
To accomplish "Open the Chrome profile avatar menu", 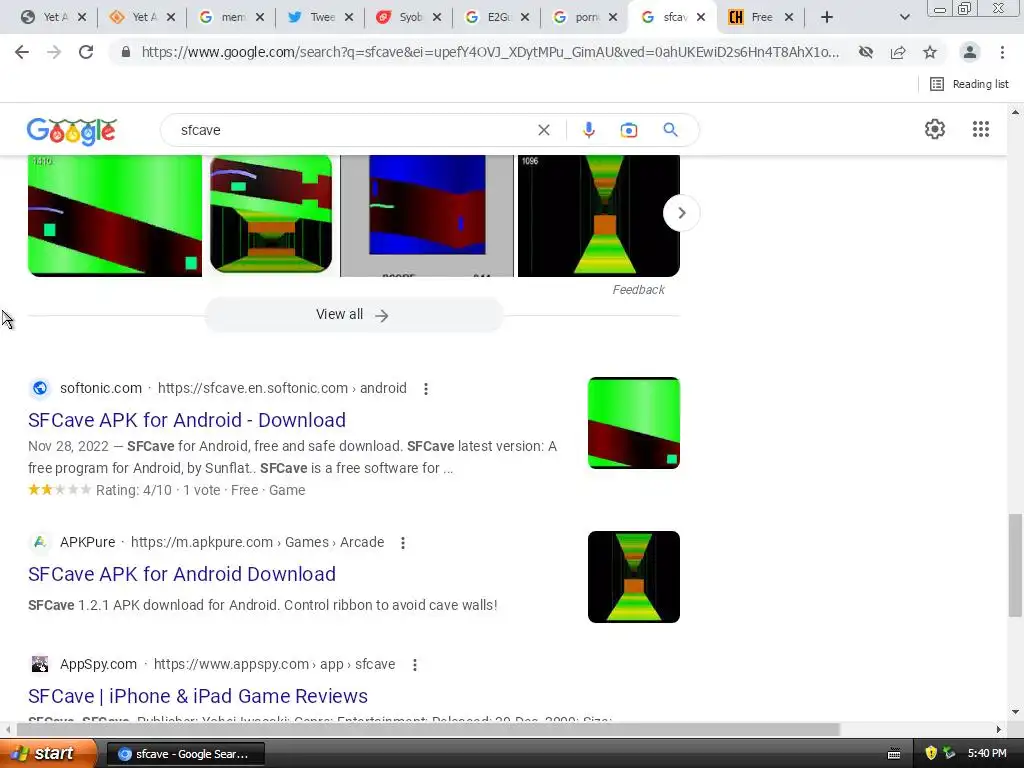I will coord(970,52).
